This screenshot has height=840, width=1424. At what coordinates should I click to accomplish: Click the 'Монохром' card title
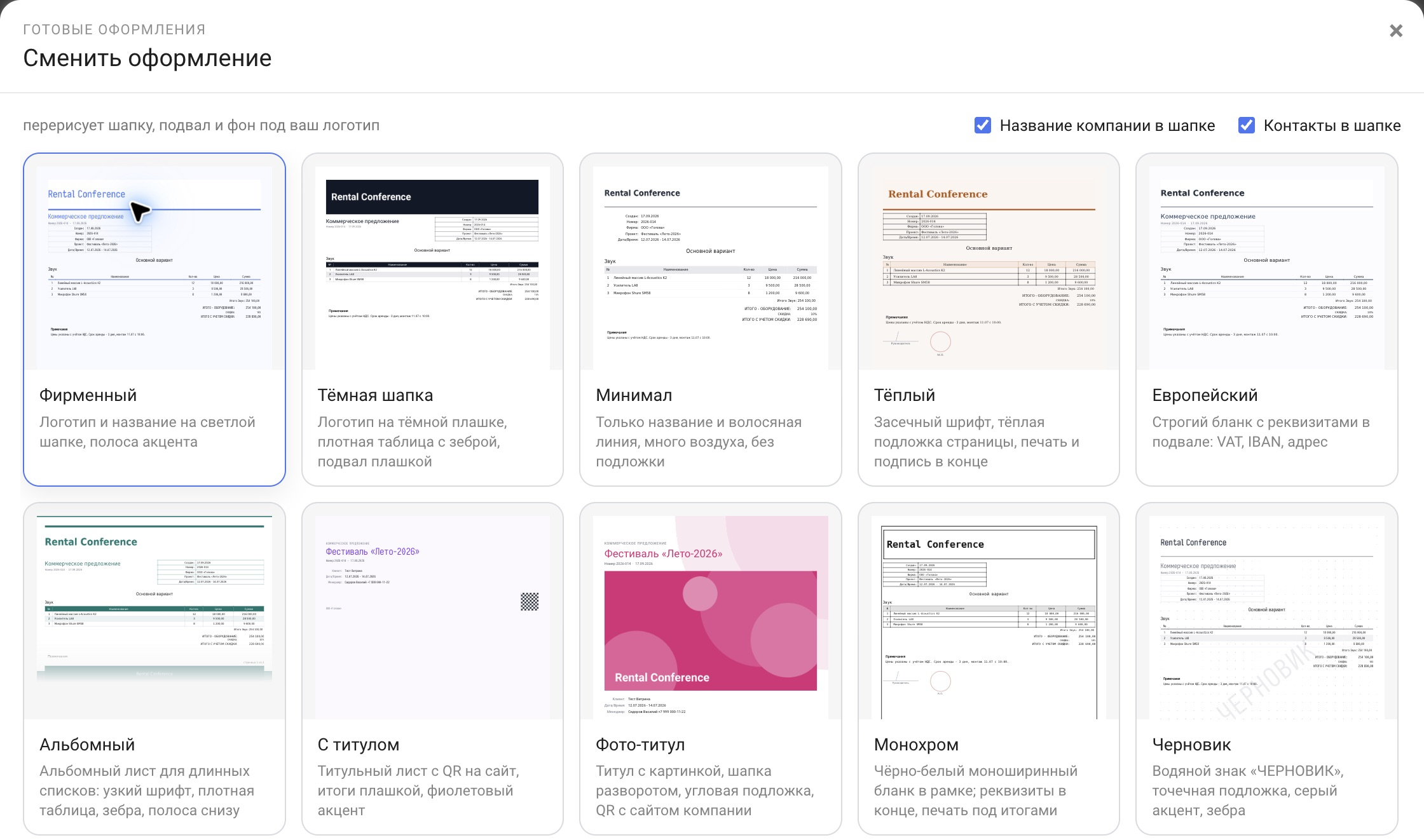(916, 745)
